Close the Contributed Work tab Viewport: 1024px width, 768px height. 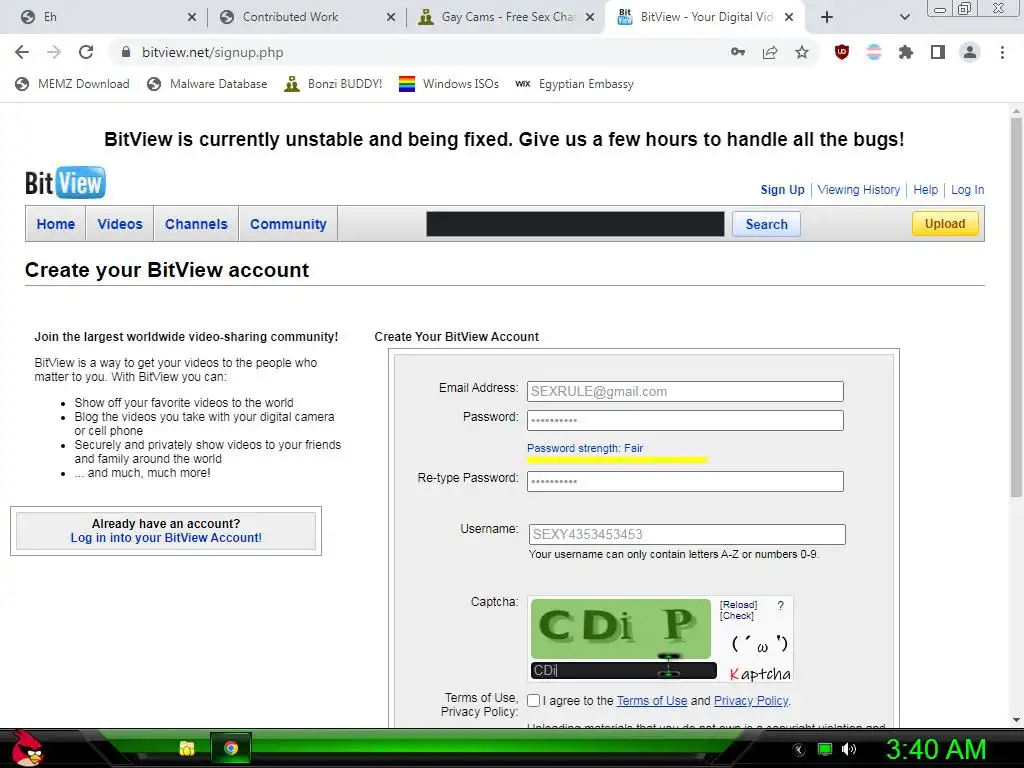tap(391, 17)
